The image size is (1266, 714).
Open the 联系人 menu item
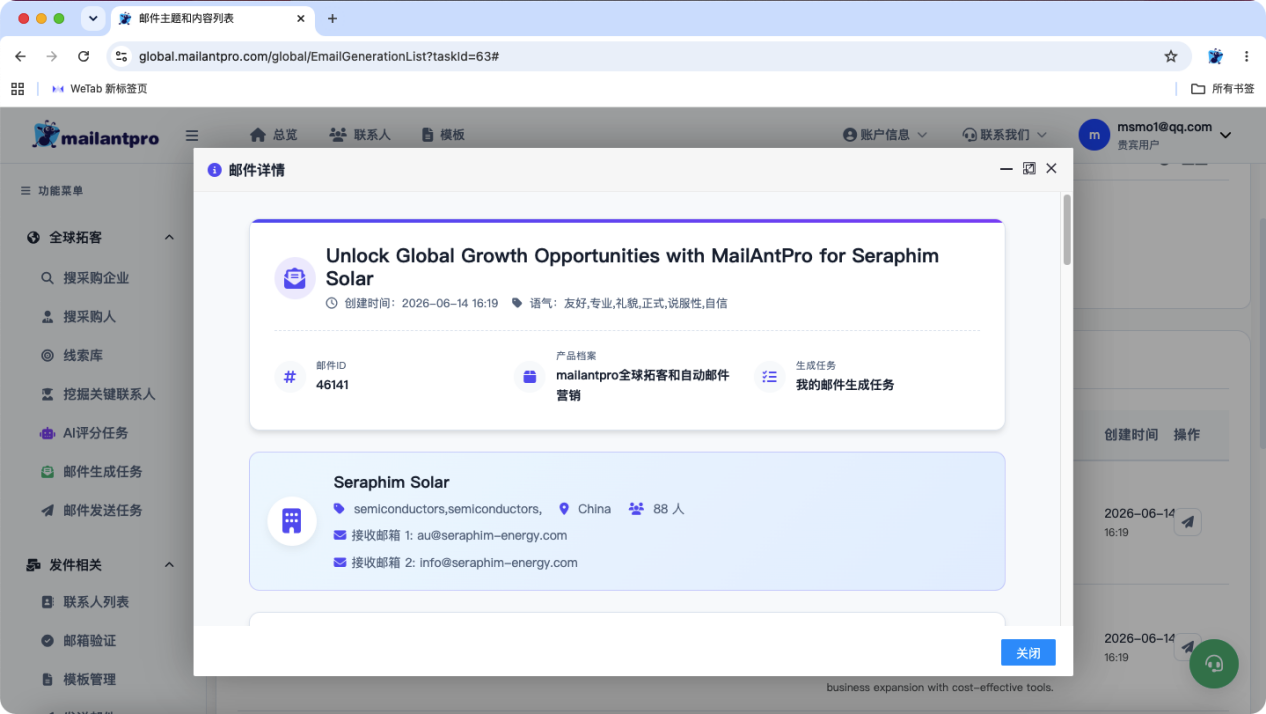click(x=360, y=135)
